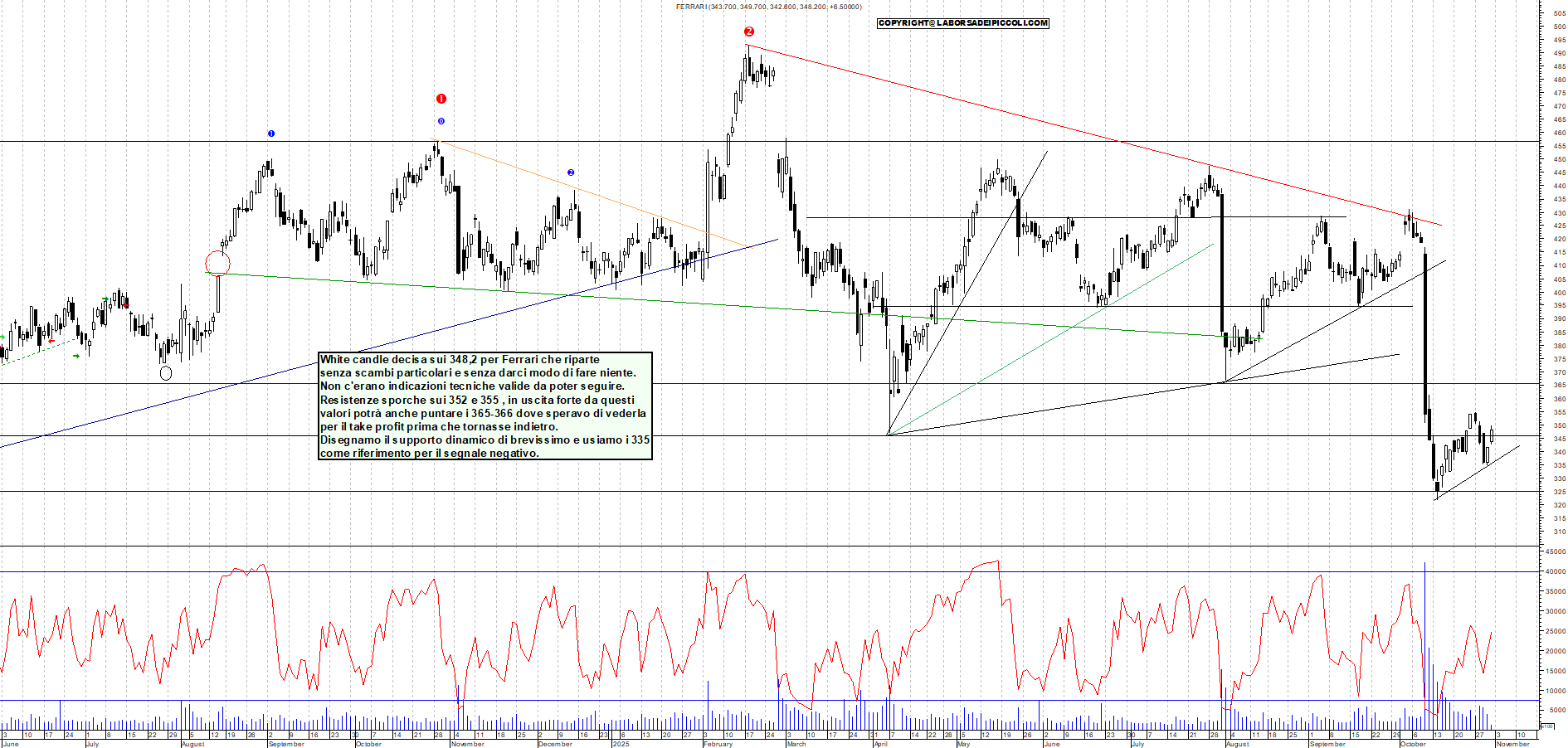The image size is (1568, 748).
Task: Click the blue "1" marker above the August high
Action: pos(270,133)
